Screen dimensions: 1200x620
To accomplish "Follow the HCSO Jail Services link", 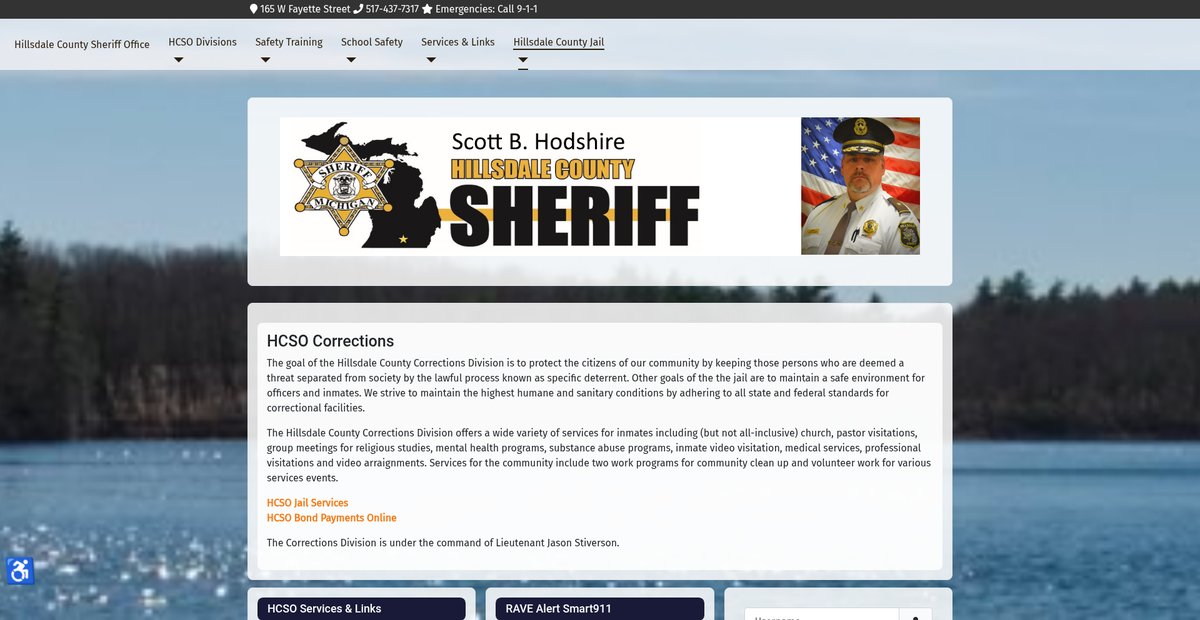I will (307, 503).
